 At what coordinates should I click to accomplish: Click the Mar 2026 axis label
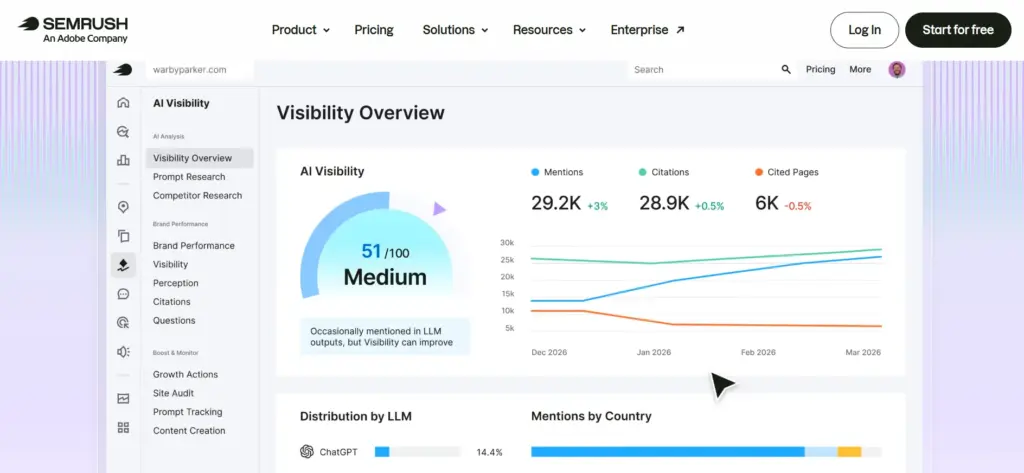(863, 352)
